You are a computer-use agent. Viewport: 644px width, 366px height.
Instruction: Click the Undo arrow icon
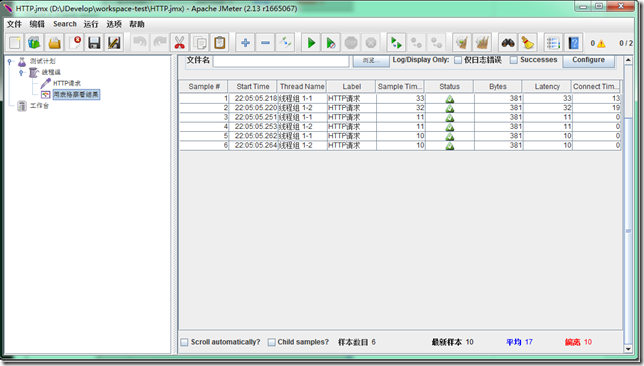140,43
